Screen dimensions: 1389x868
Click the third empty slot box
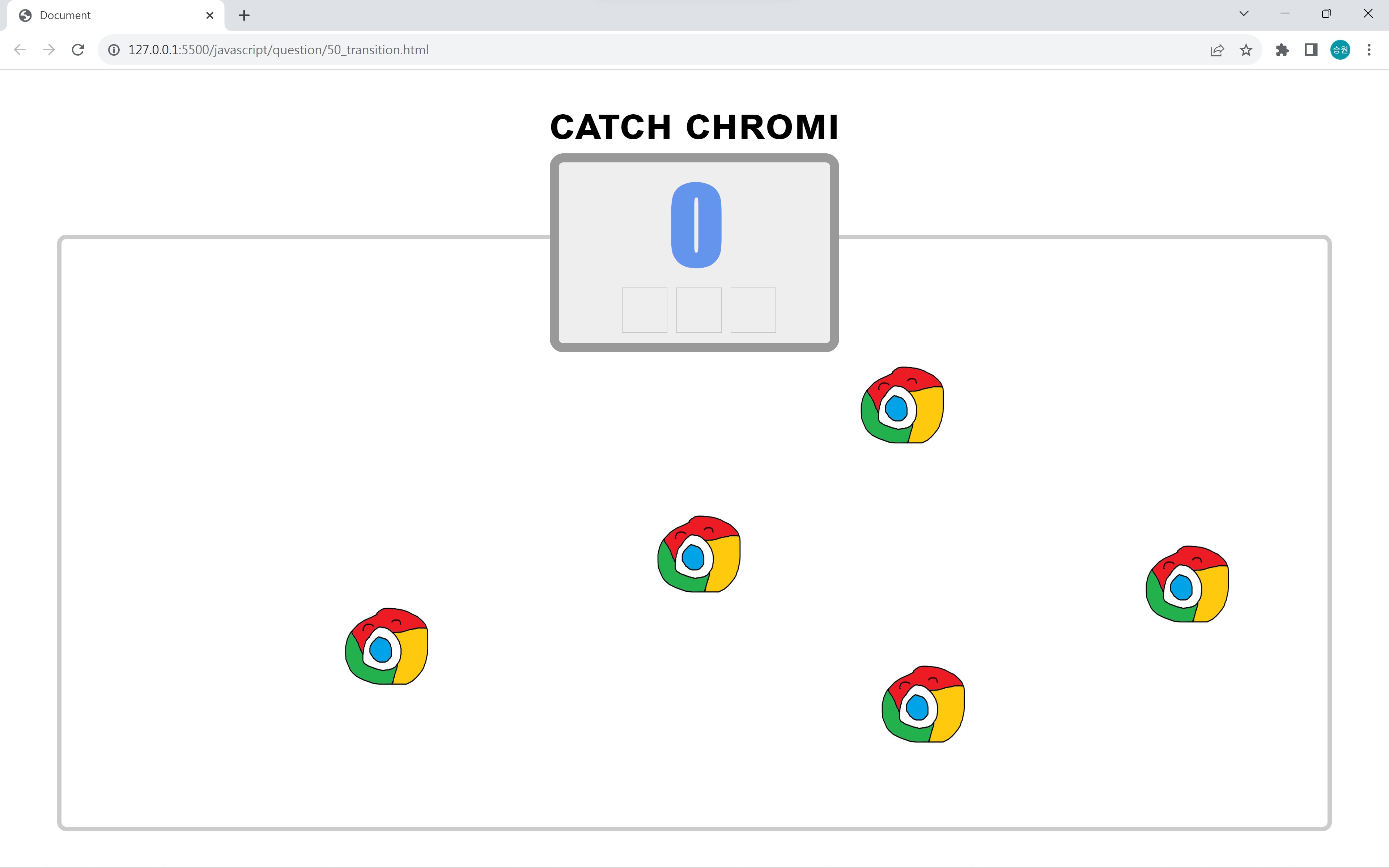(x=753, y=310)
